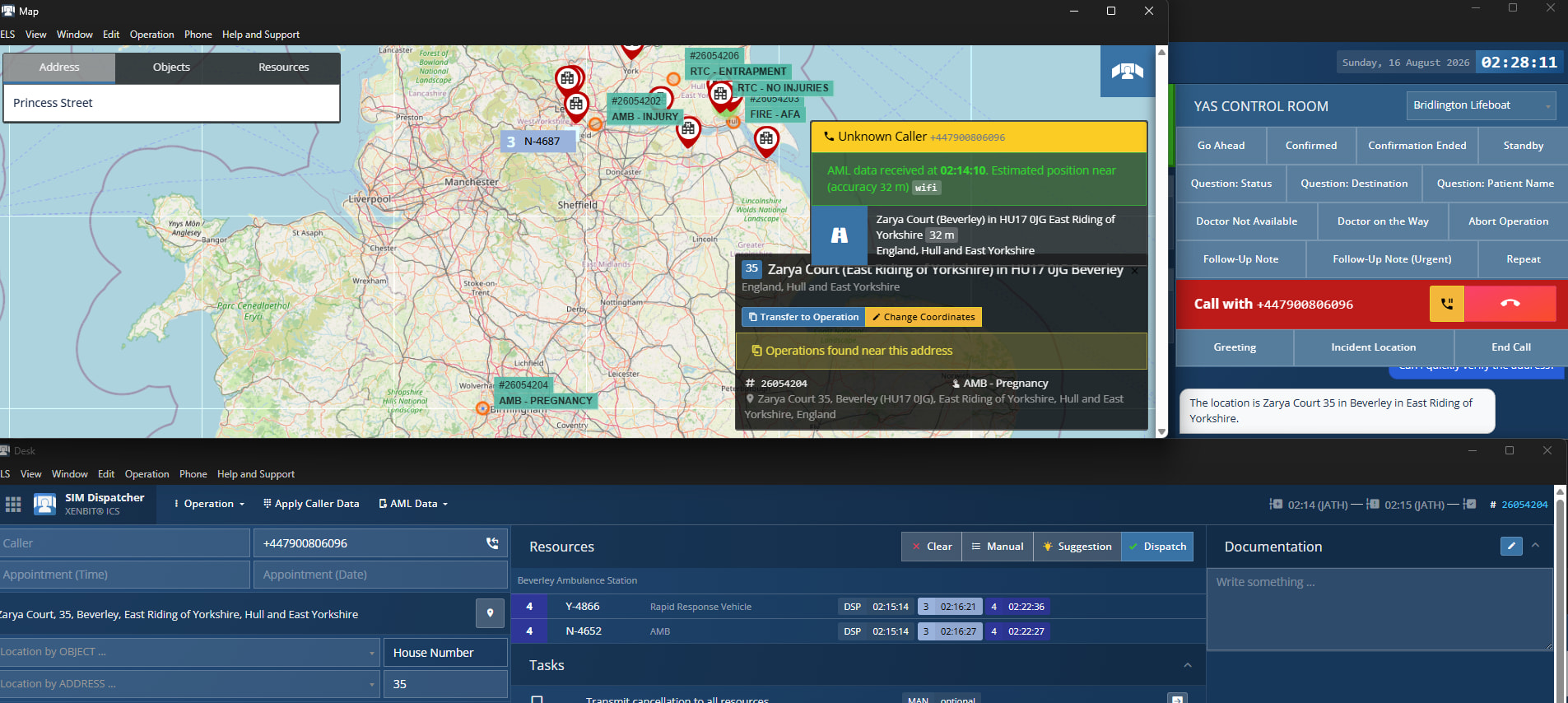1568x703 pixels.
Task: Locate address on map with pin button
Action: (490, 613)
